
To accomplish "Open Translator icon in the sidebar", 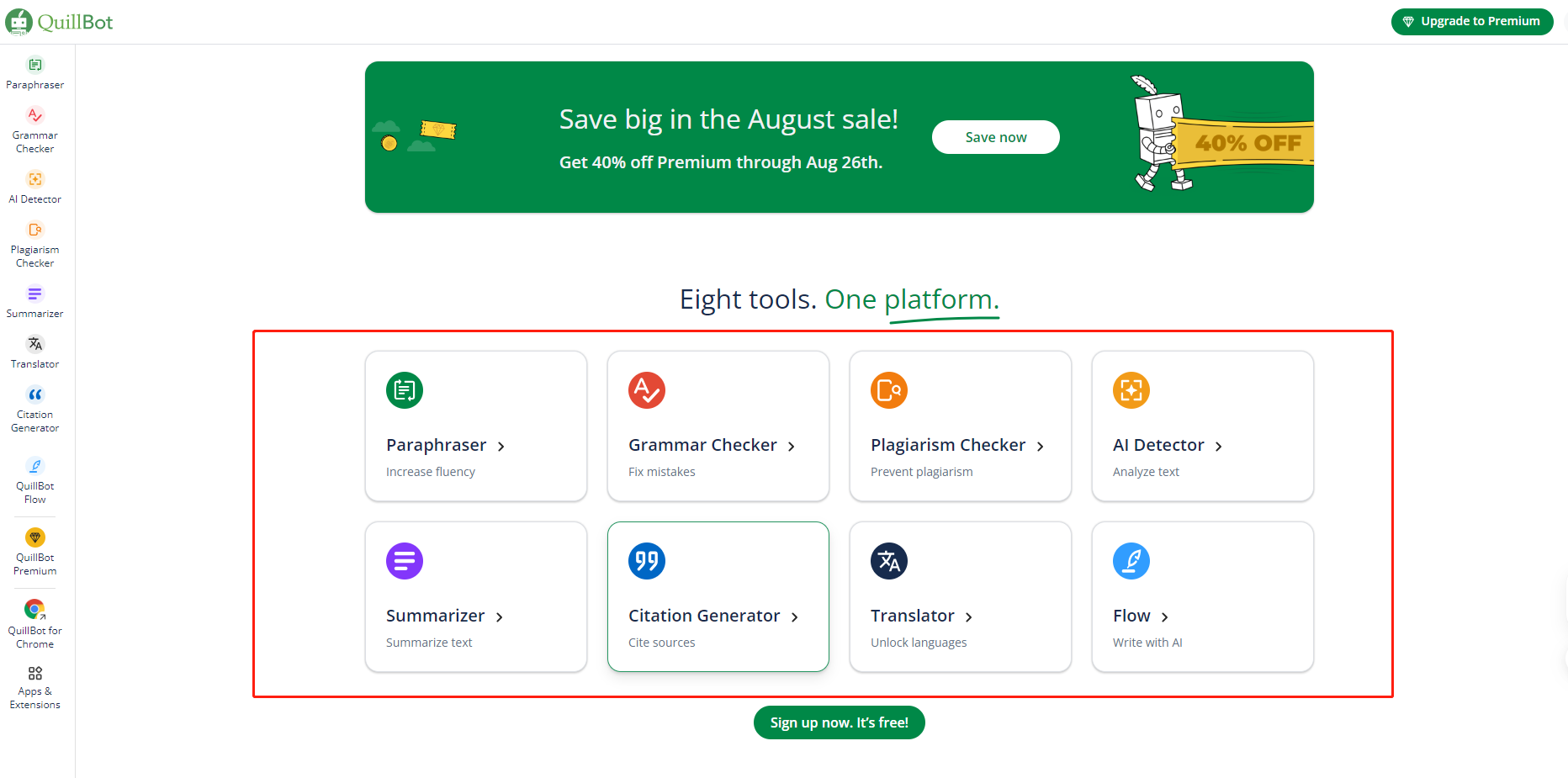I will pyautogui.click(x=35, y=344).
